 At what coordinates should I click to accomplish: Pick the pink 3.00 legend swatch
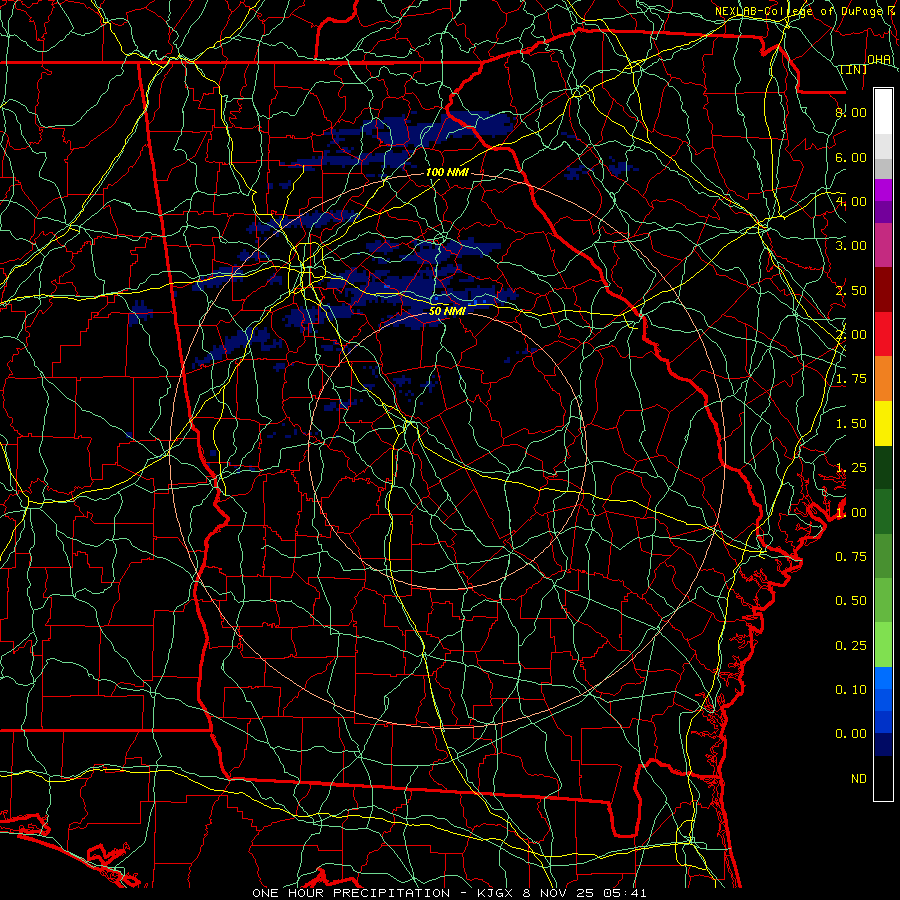(883, 245)
